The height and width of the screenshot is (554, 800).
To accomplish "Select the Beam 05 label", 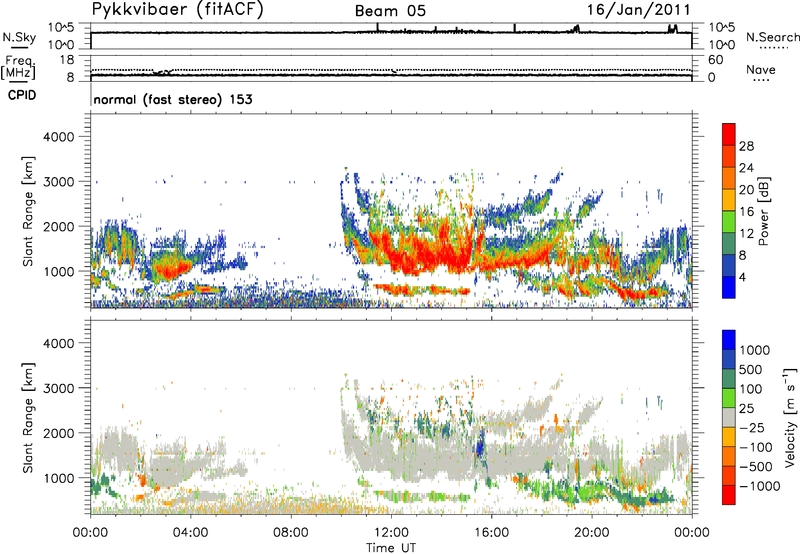I will (390, 11).
